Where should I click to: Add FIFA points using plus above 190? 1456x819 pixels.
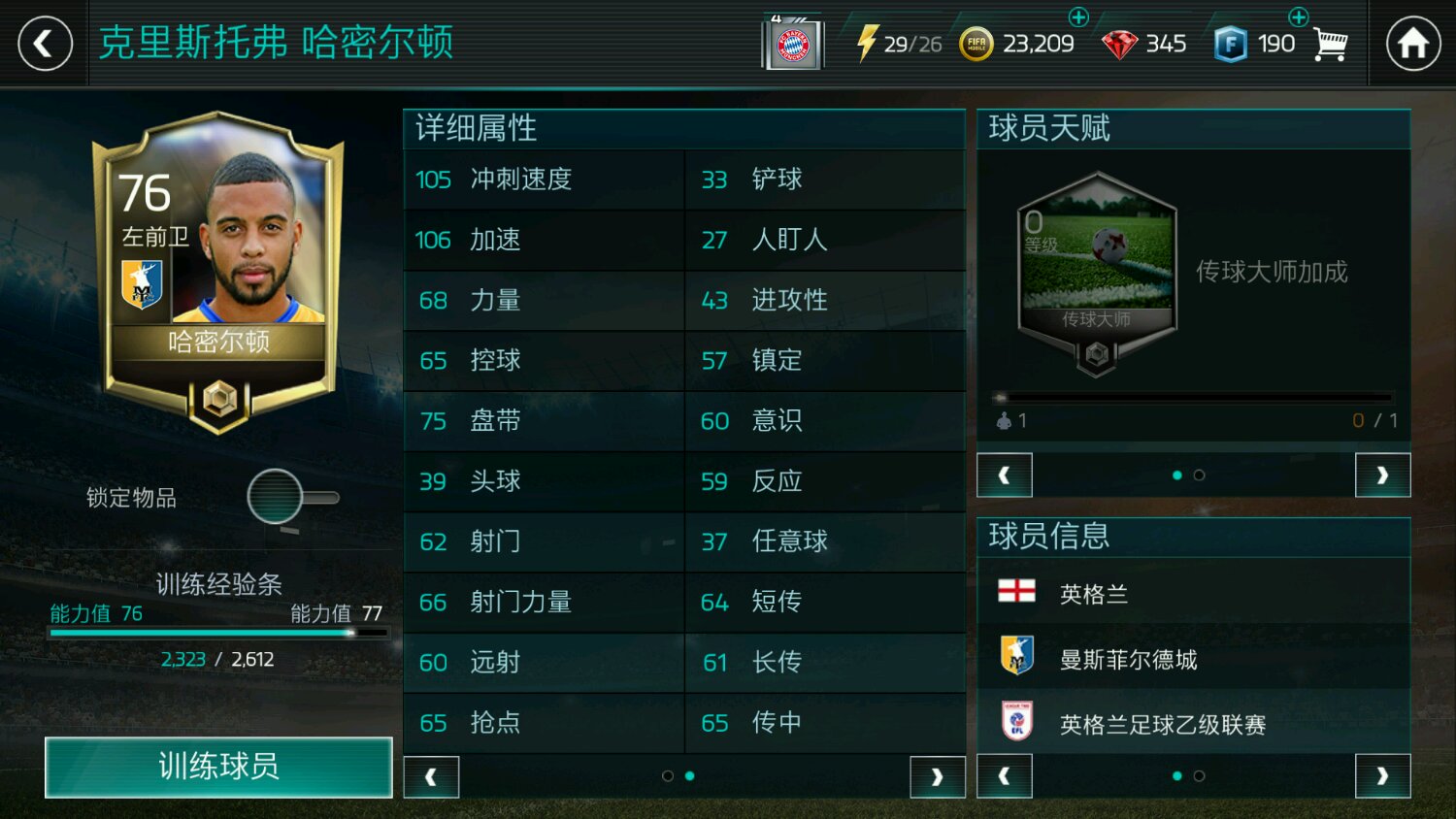tap(1298, 17)
